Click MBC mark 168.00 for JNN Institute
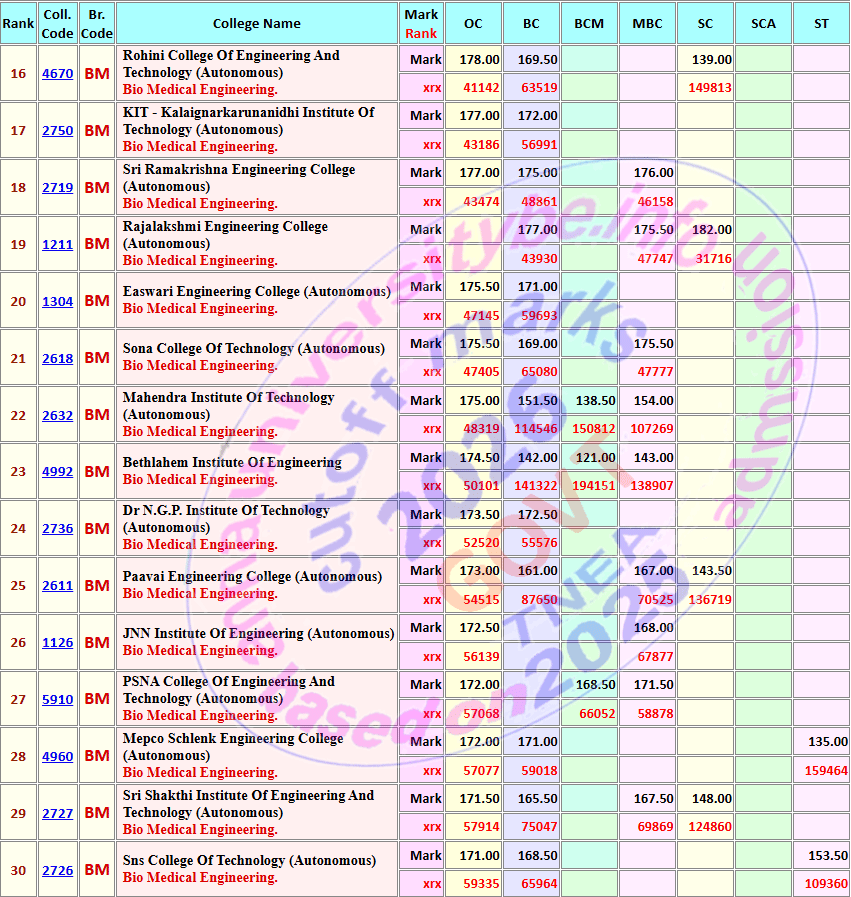 (653, 628)
